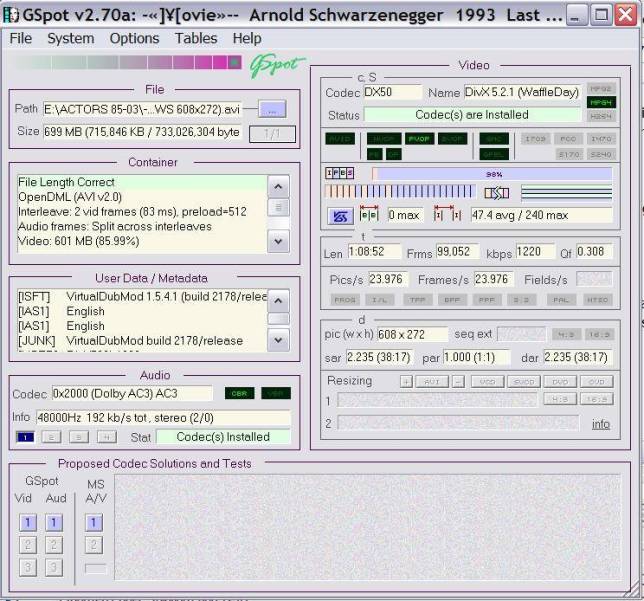
Task: Click the B-frame interval icon beside 0 max
Action: (369, 214)
